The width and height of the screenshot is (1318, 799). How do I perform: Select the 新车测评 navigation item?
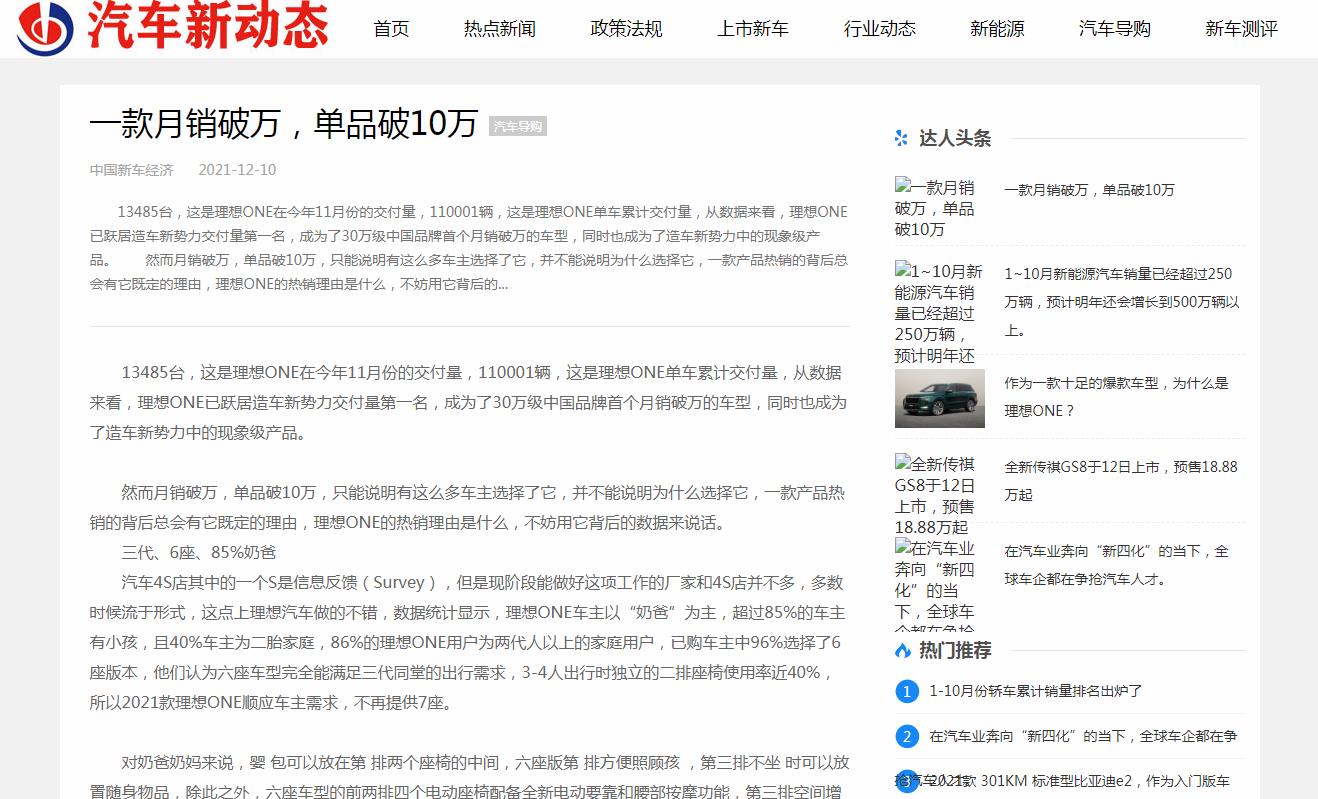[1242, 29]
